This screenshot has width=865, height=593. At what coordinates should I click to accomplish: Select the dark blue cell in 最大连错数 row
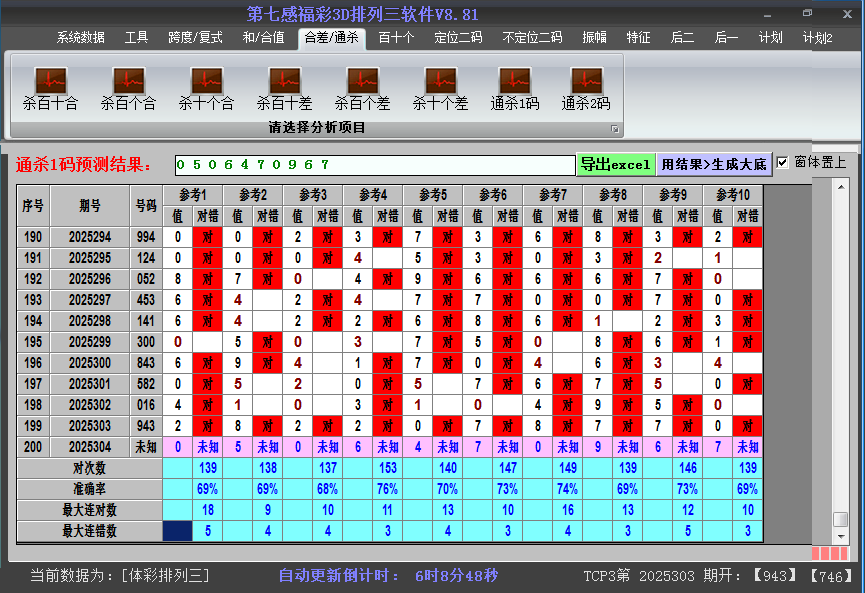pyautogui.click(x=177, y=531)
